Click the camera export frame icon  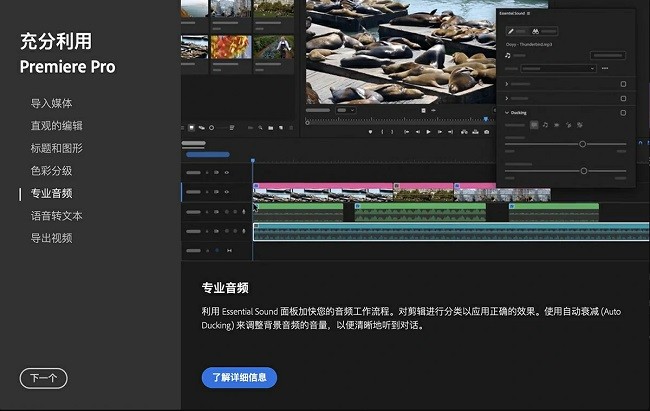pyautogui.click(x=484, y=132)
